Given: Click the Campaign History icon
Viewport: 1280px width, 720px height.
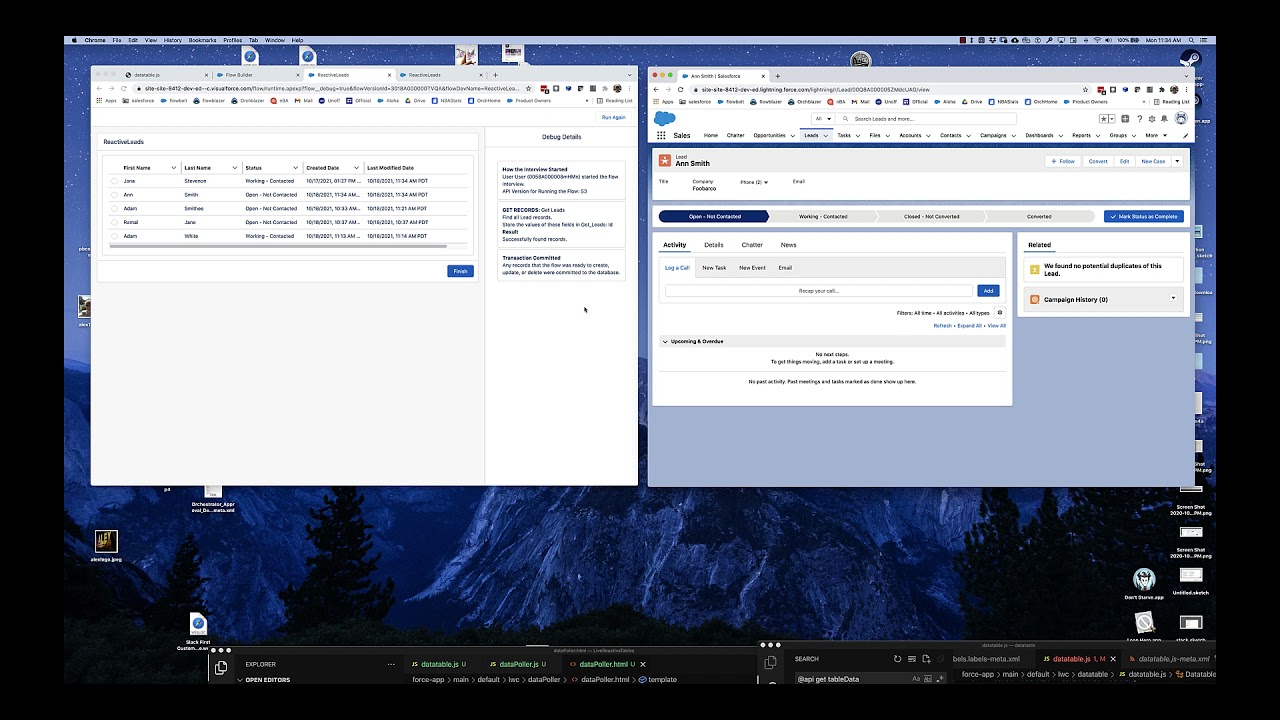Looking at the screenshot, I should coord(1035,299).
